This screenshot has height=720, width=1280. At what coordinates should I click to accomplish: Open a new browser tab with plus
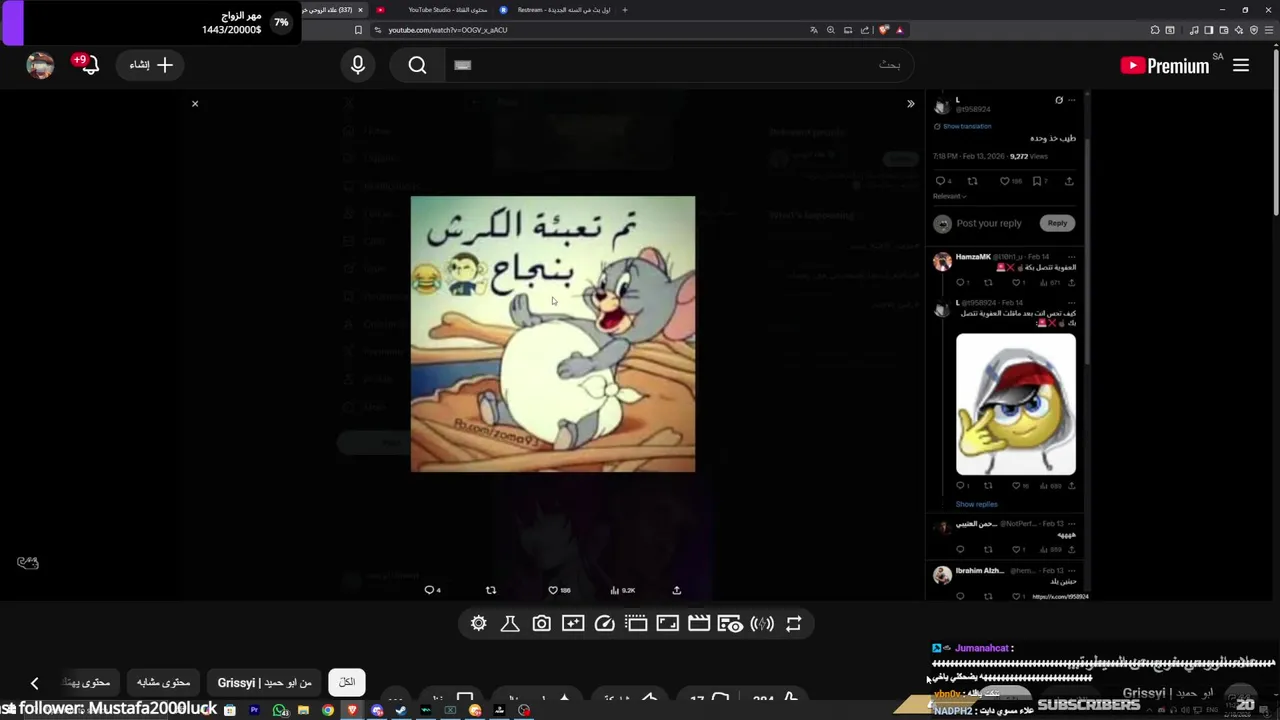pyautogui.click(x=625, y=10)
